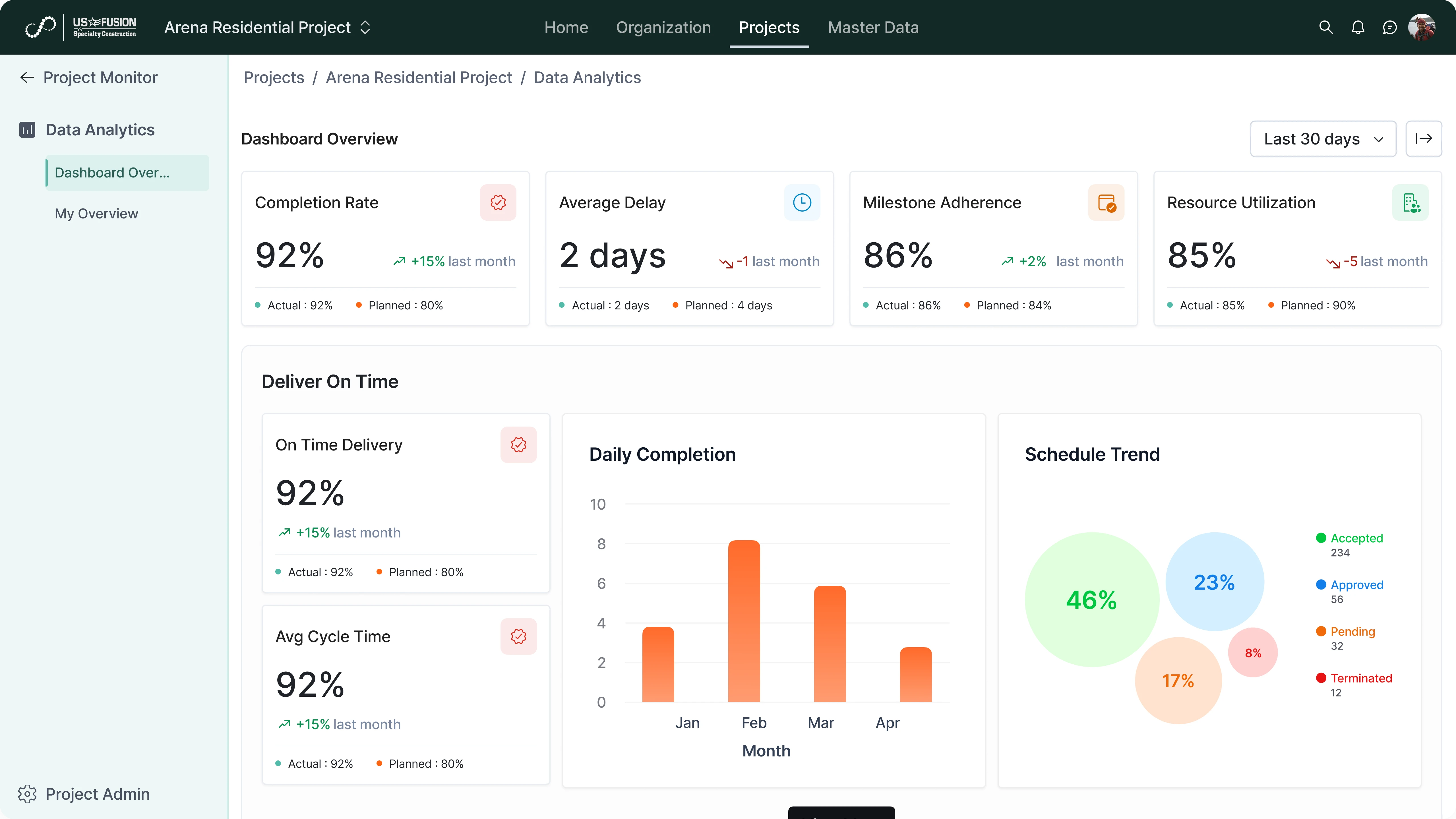Image resolution: width=1456 pixels, height=819 pixels.
Task: Click the export arrow icon beside Last 30 days
Action: point(1424,138)
